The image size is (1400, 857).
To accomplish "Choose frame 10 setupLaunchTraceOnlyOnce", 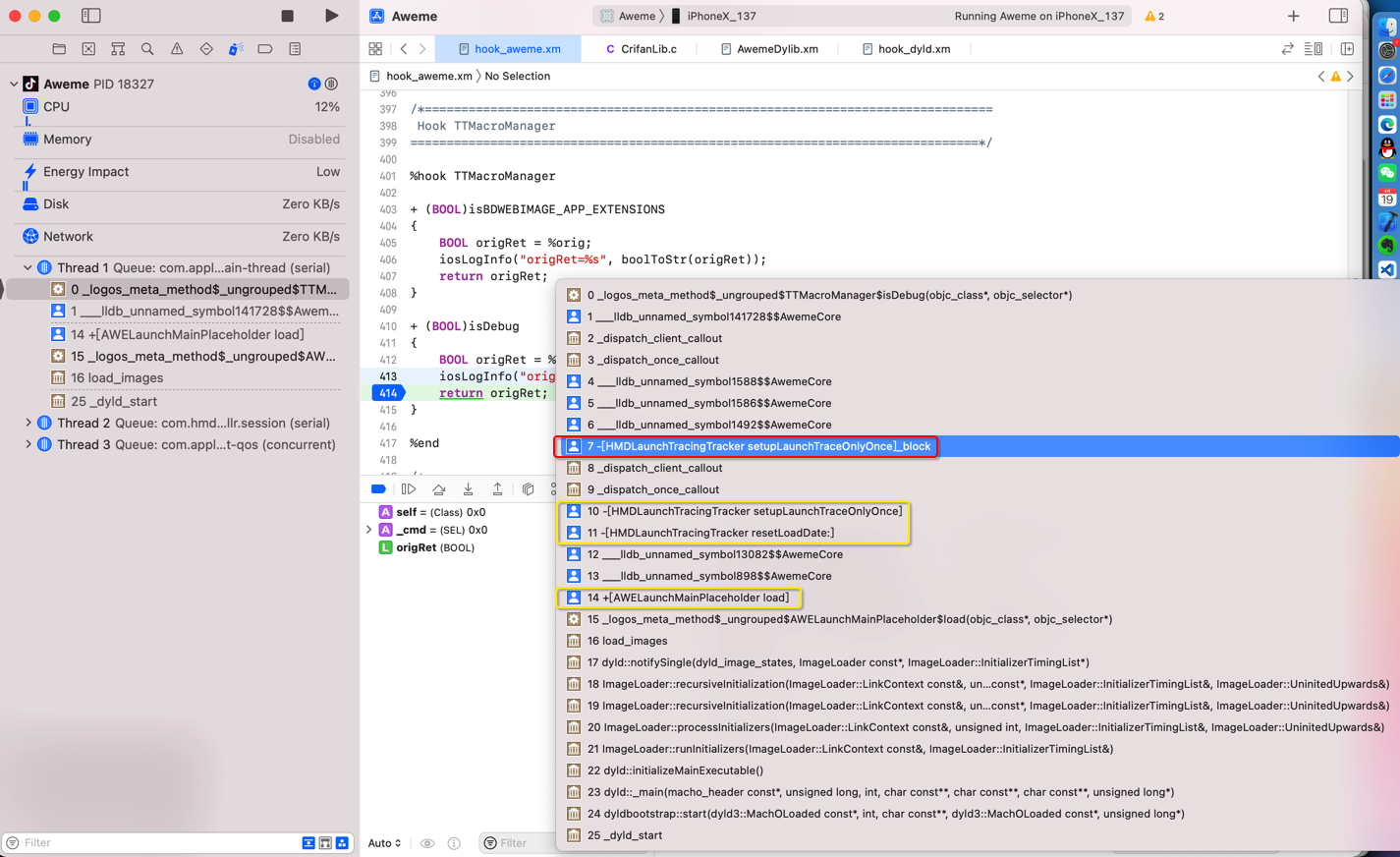I will pos(978,511).
